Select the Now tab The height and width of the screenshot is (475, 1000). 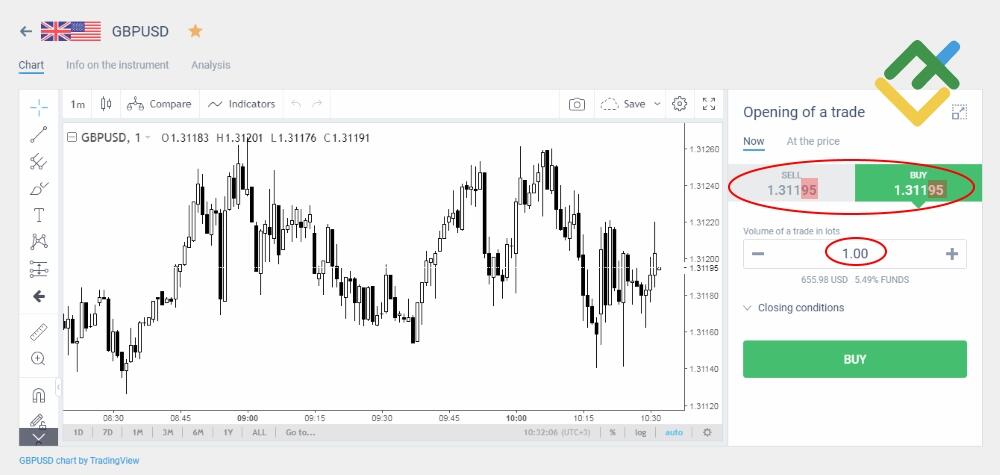pyautogui.click(x=753, y=142)
